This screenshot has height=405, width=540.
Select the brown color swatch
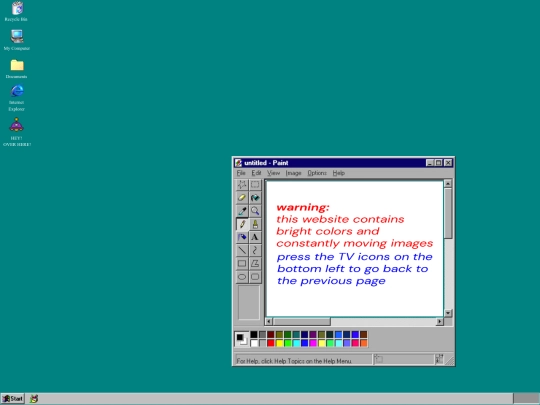pos(364,334)
